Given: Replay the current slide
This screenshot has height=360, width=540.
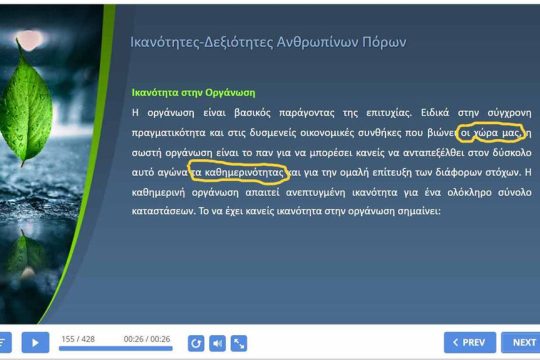Looking at the screenshot, I should [196, 343].
